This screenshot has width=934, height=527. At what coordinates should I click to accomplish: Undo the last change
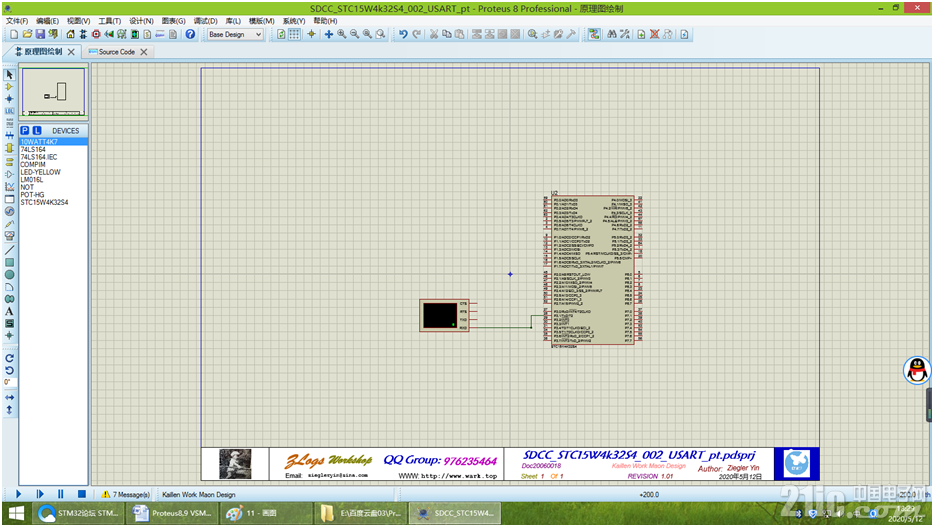tap(403, 35)
